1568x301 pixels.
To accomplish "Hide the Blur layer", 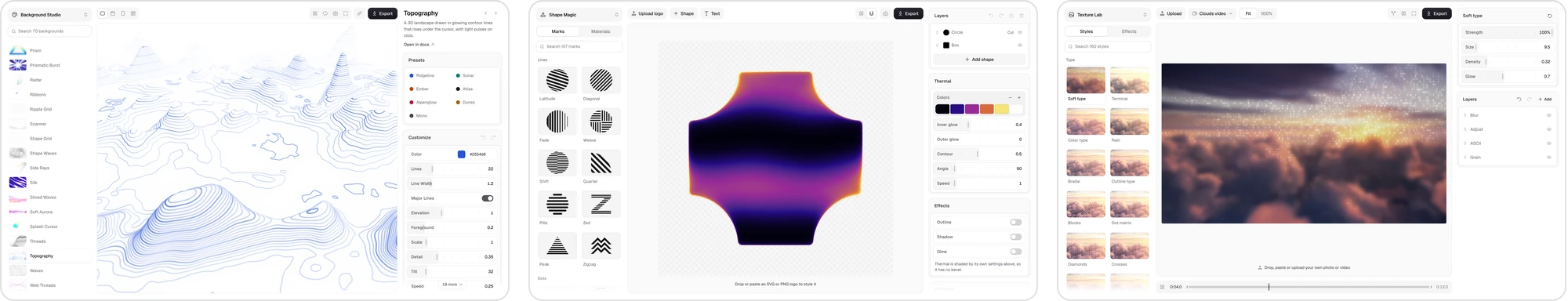I will point(1548,115).
